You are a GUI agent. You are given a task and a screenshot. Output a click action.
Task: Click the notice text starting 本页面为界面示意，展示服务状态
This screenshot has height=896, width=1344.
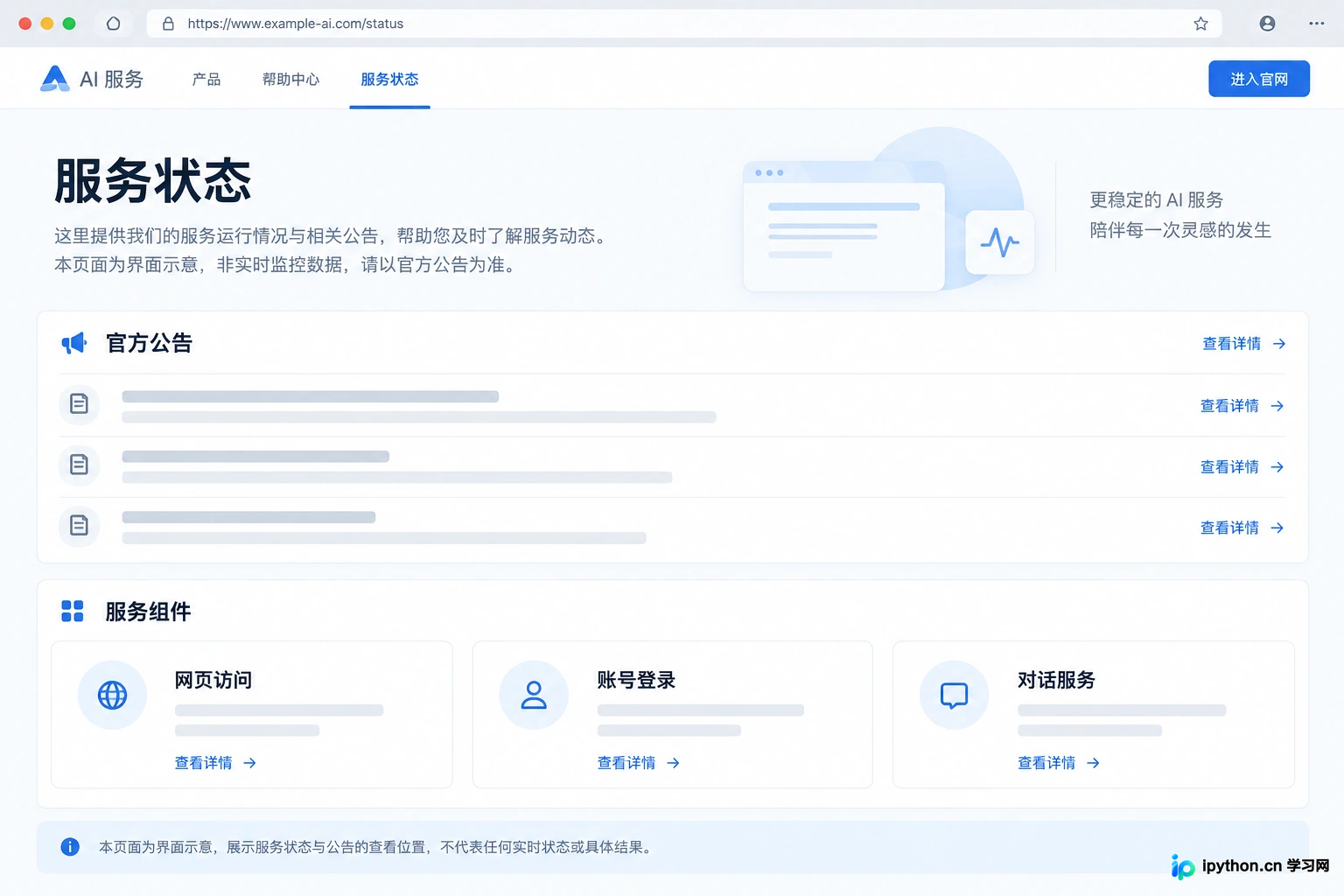click(377, 847)
